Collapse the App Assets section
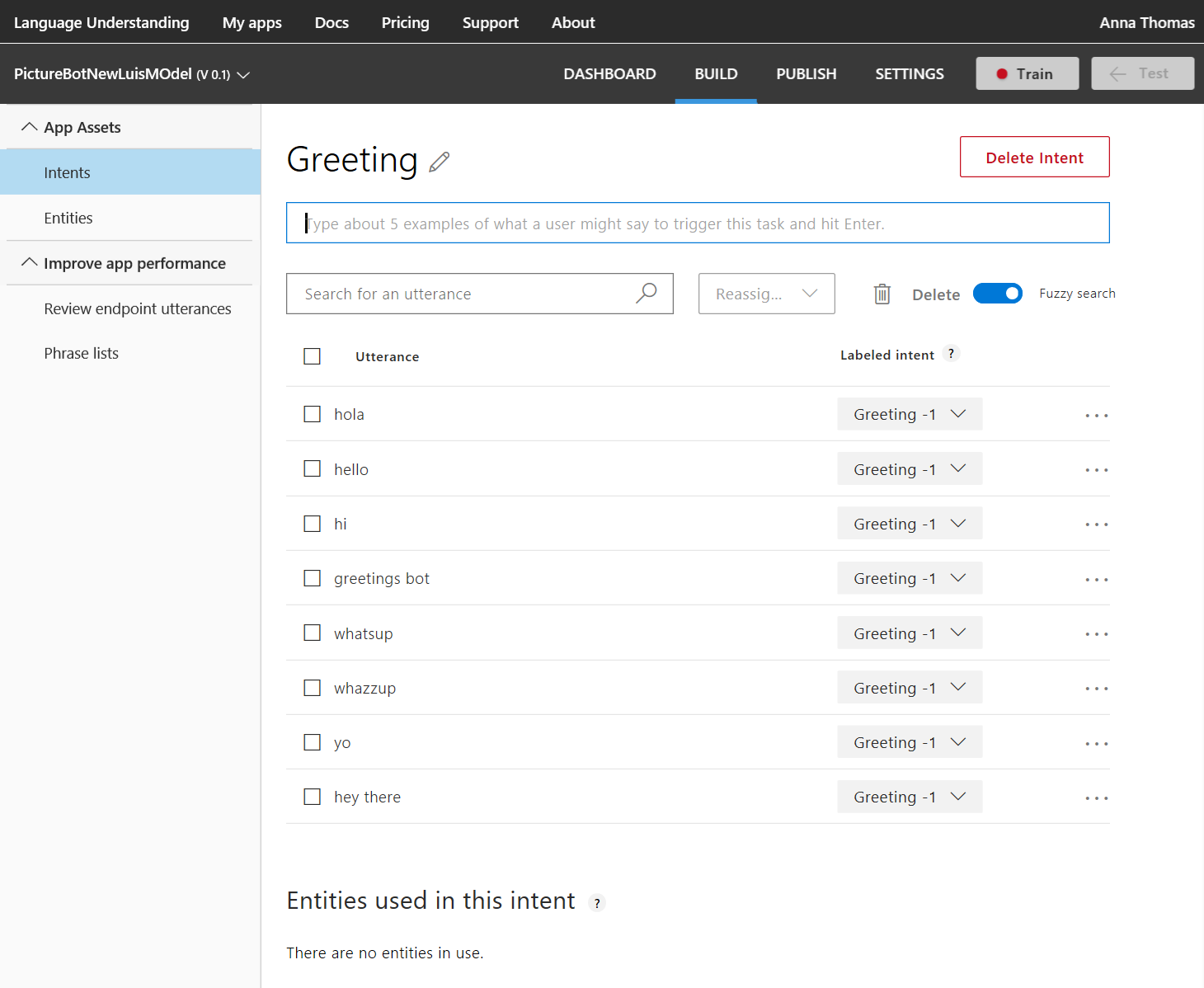This screenshot has width=1204, height=988. tap(30, 127)
